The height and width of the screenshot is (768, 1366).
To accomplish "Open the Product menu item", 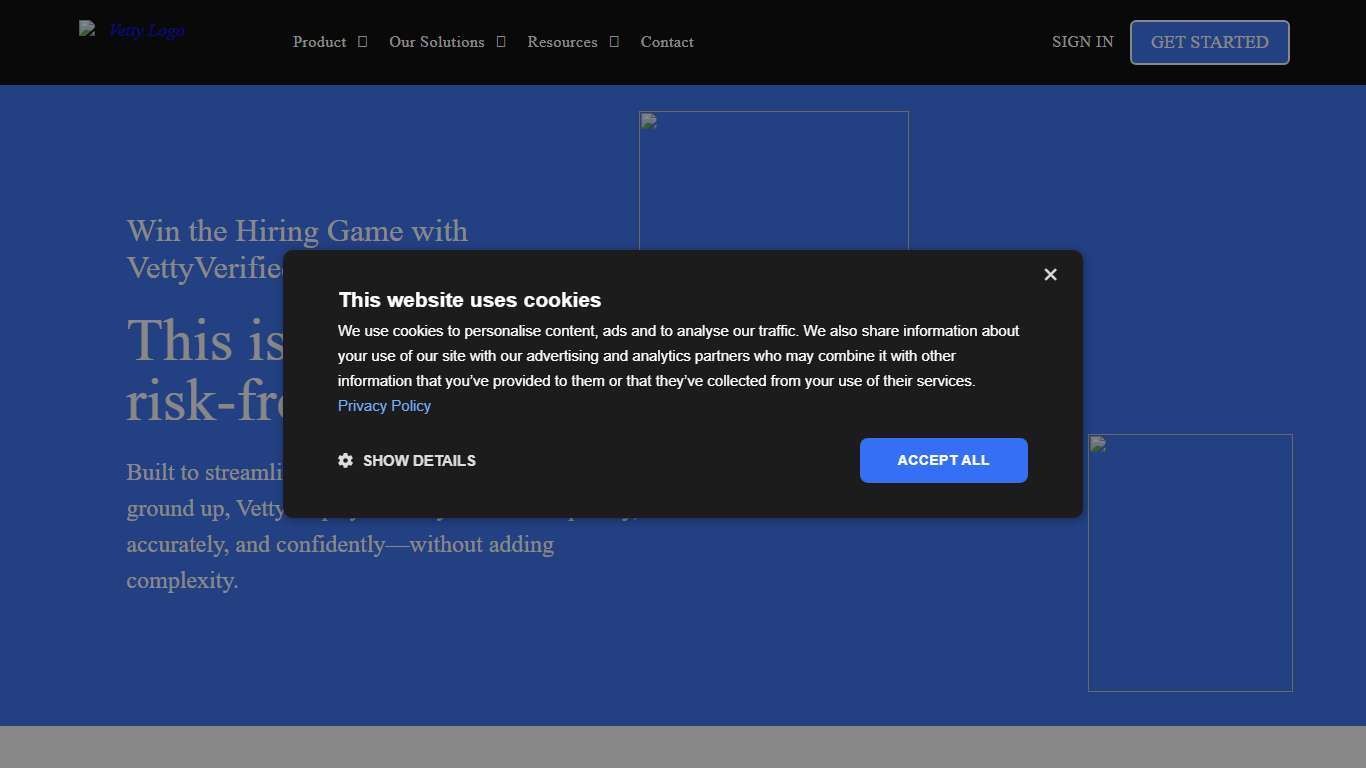I will coord(319,42).
